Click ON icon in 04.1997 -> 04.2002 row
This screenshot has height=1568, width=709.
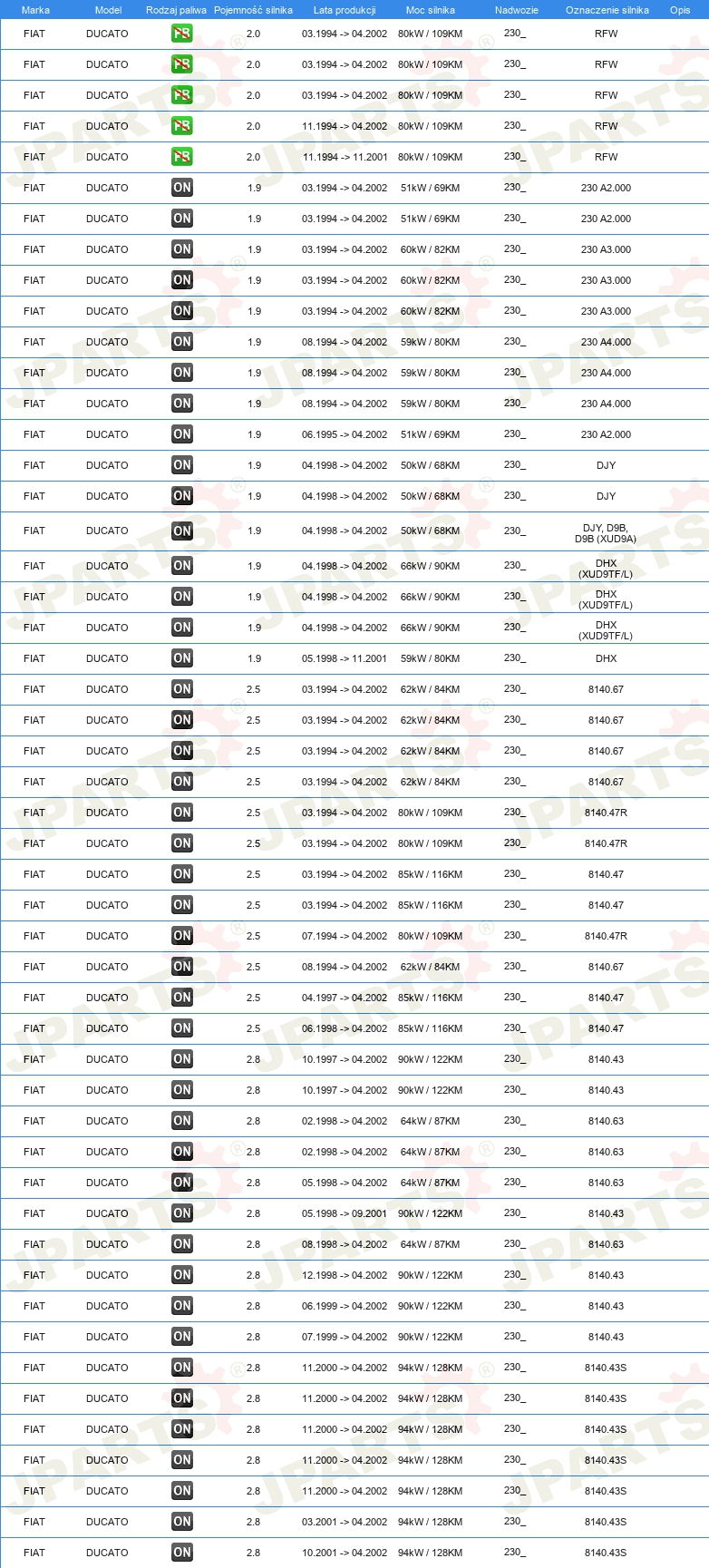tap(182, 998)
